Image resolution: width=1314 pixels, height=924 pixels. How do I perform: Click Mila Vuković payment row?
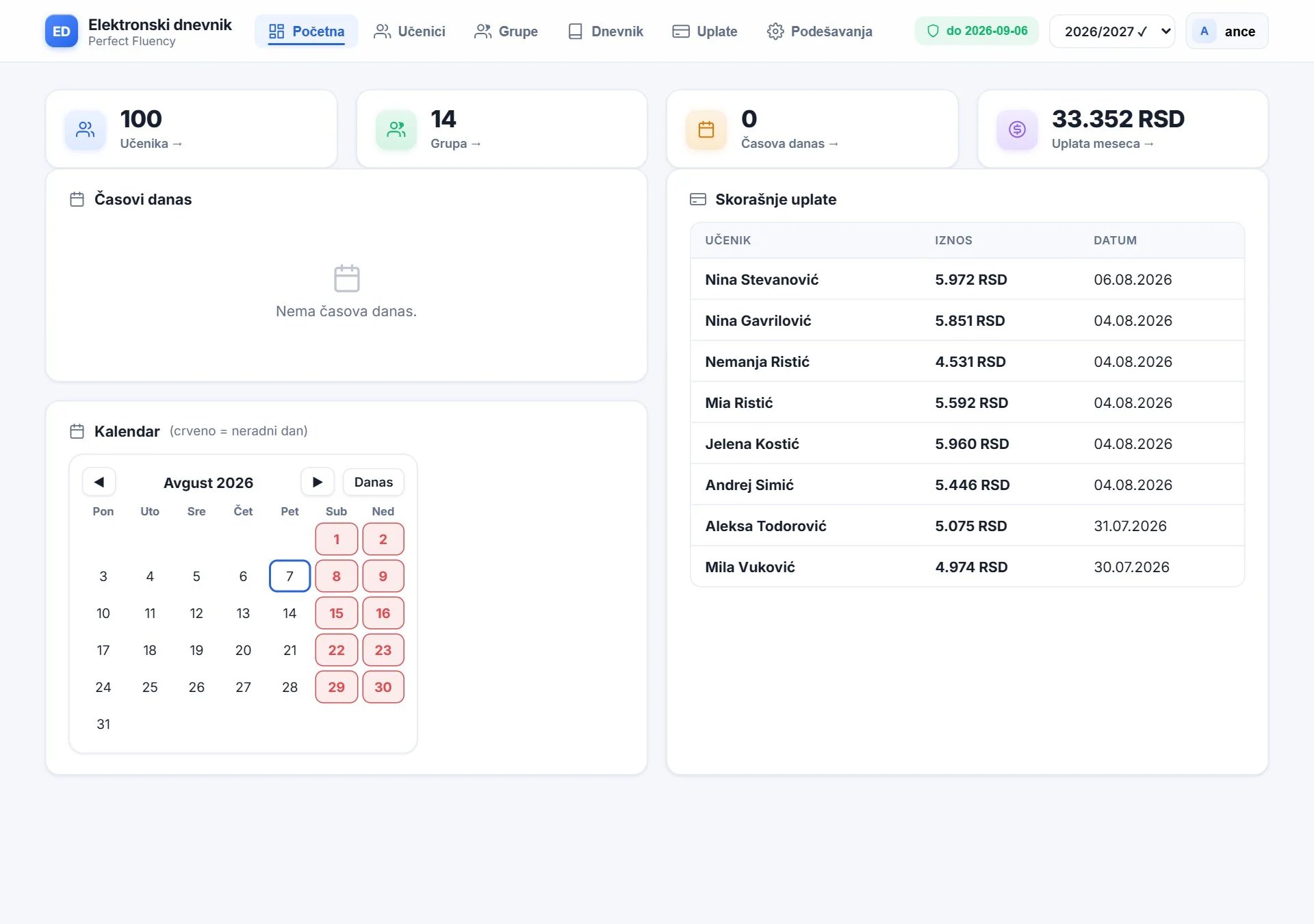pos(967,567)
